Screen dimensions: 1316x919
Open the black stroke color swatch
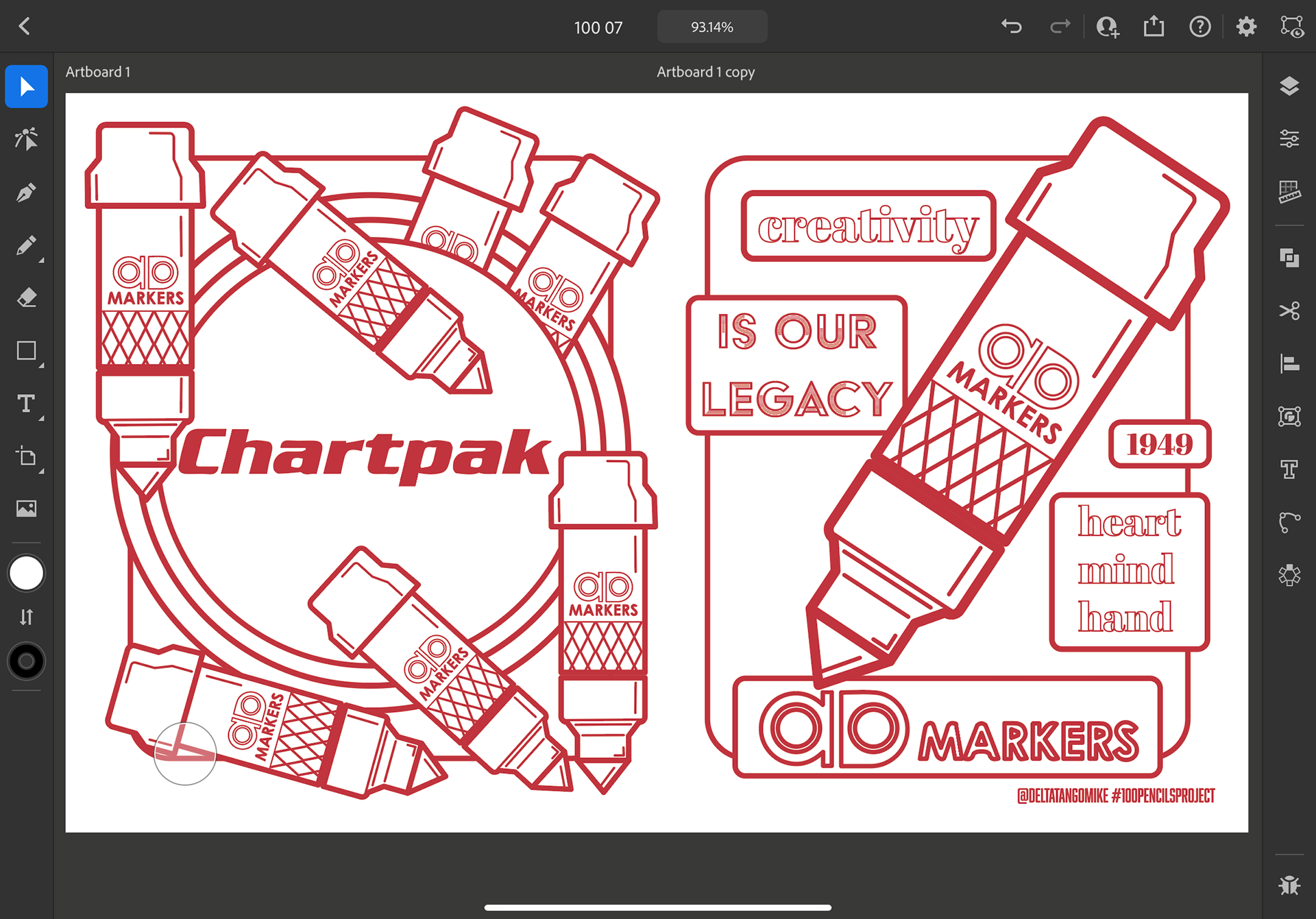point(26,661)
